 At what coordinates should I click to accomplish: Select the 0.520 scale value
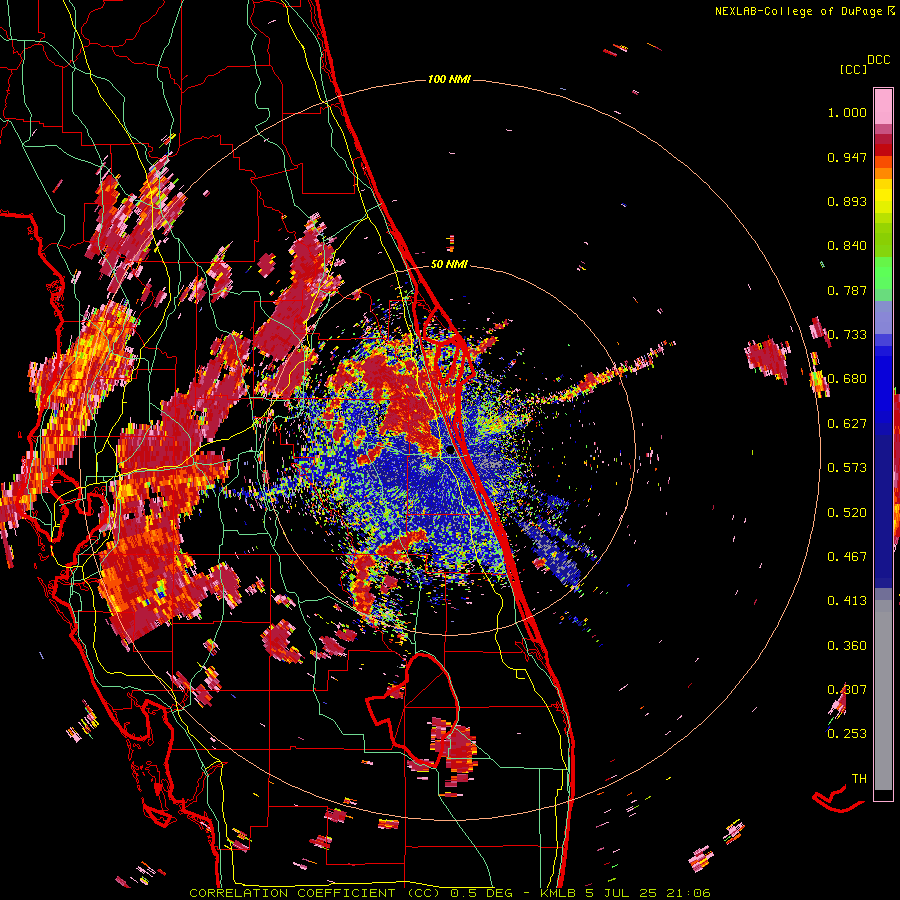coord(847,513)
